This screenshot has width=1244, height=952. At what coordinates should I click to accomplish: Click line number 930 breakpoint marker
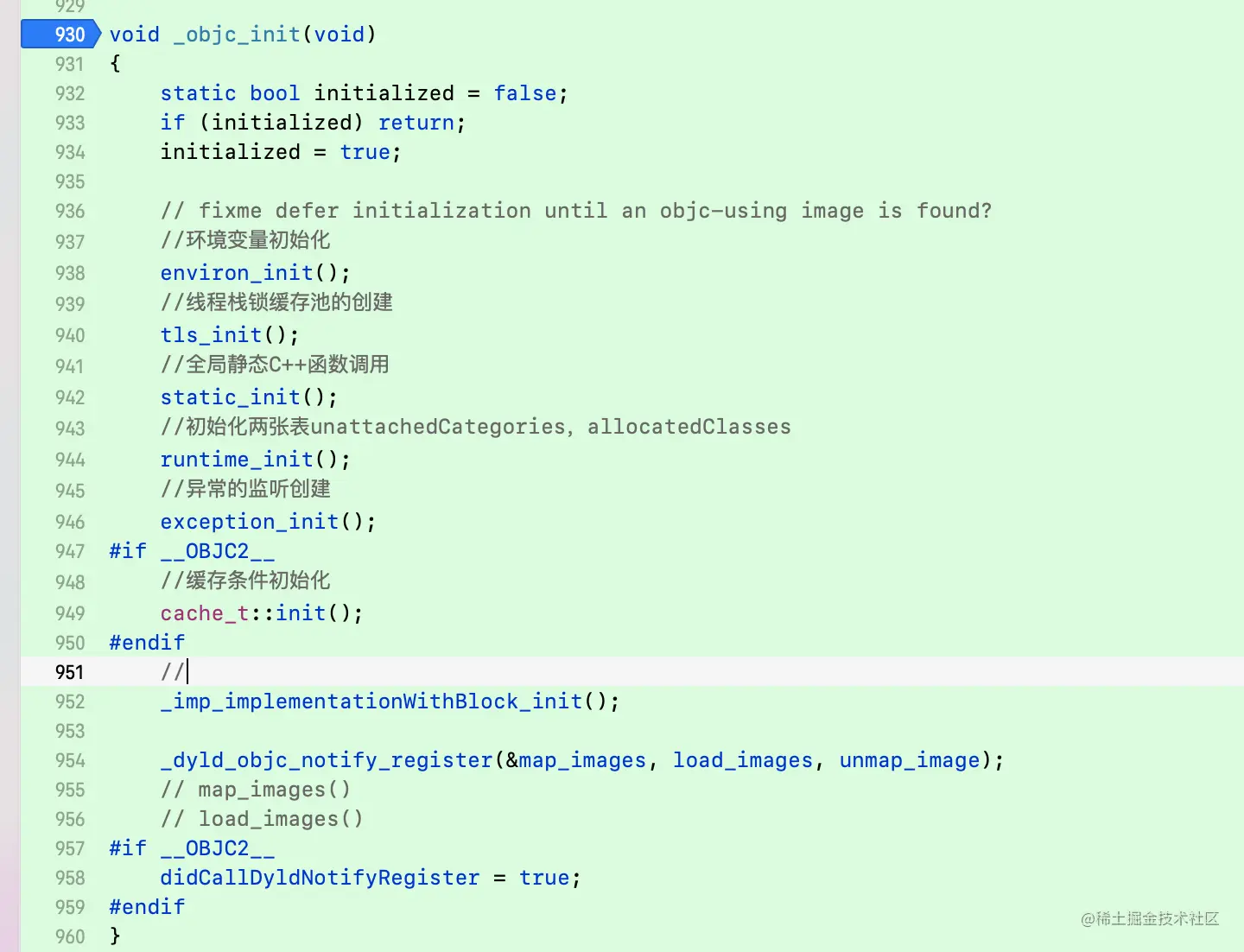click(60, 35)
